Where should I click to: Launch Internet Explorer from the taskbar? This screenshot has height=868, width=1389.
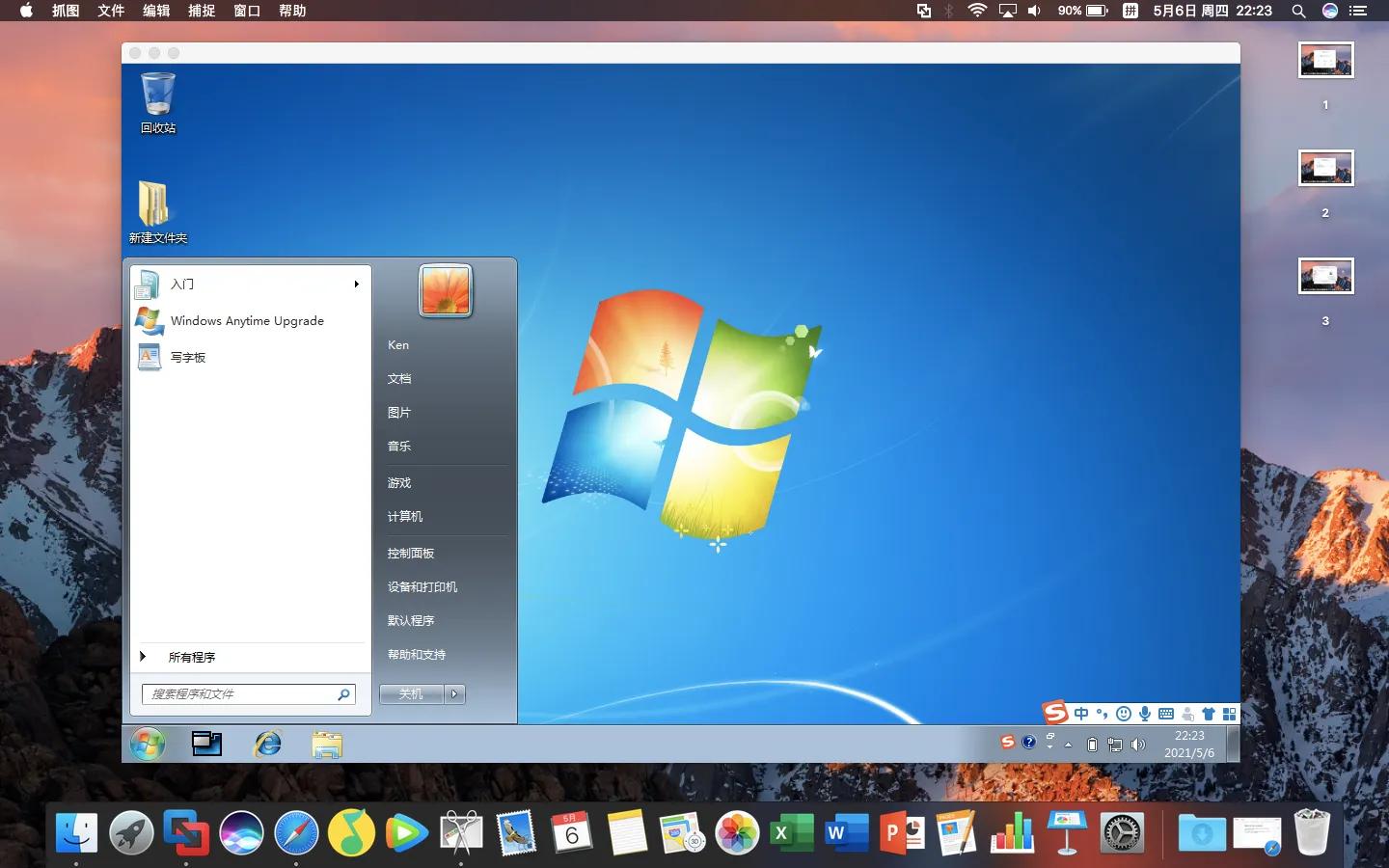pyautogui.click(x=267, y=744)
